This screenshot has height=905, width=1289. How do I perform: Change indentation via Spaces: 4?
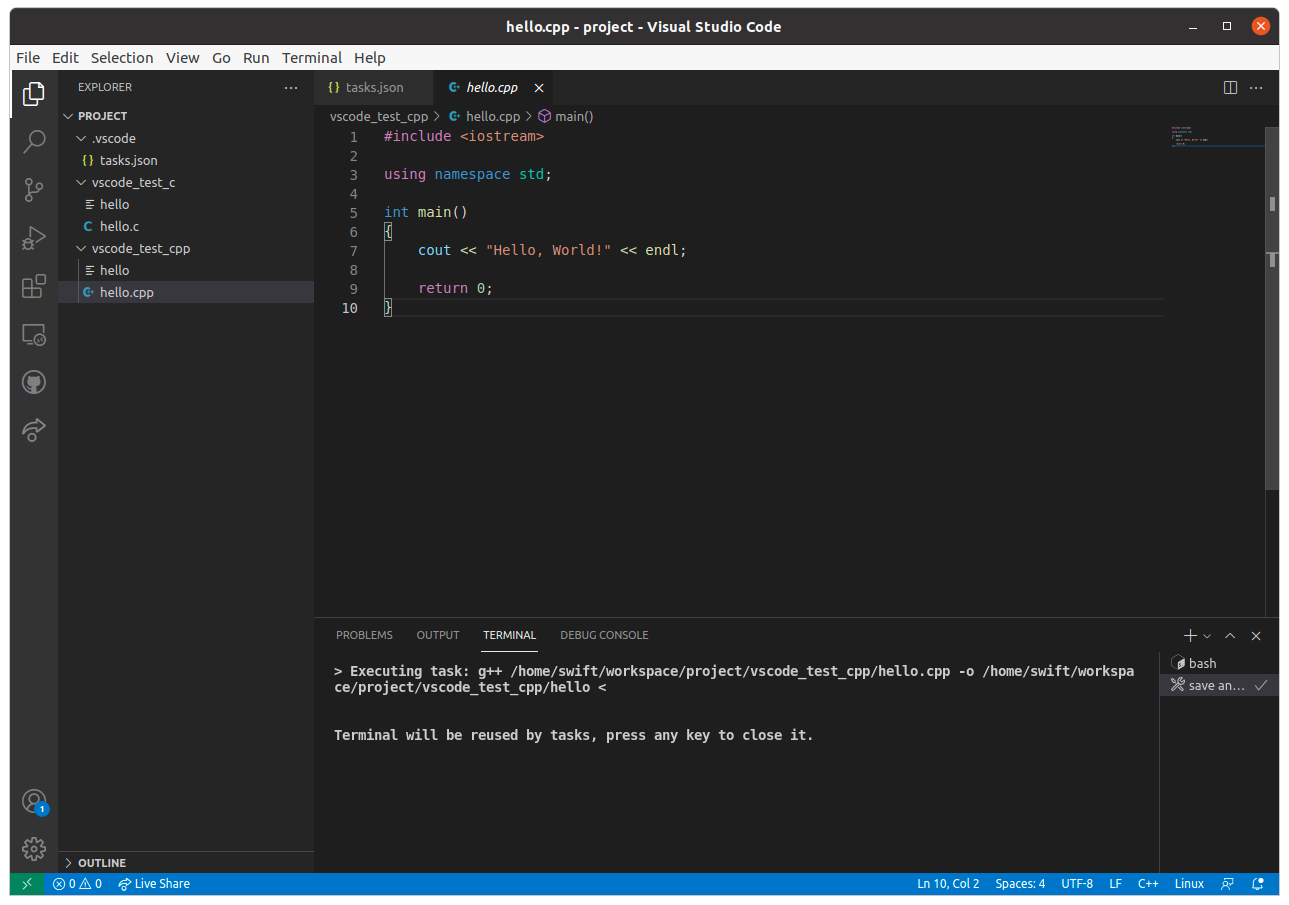pyautogui.click(x=1020, y=884)
